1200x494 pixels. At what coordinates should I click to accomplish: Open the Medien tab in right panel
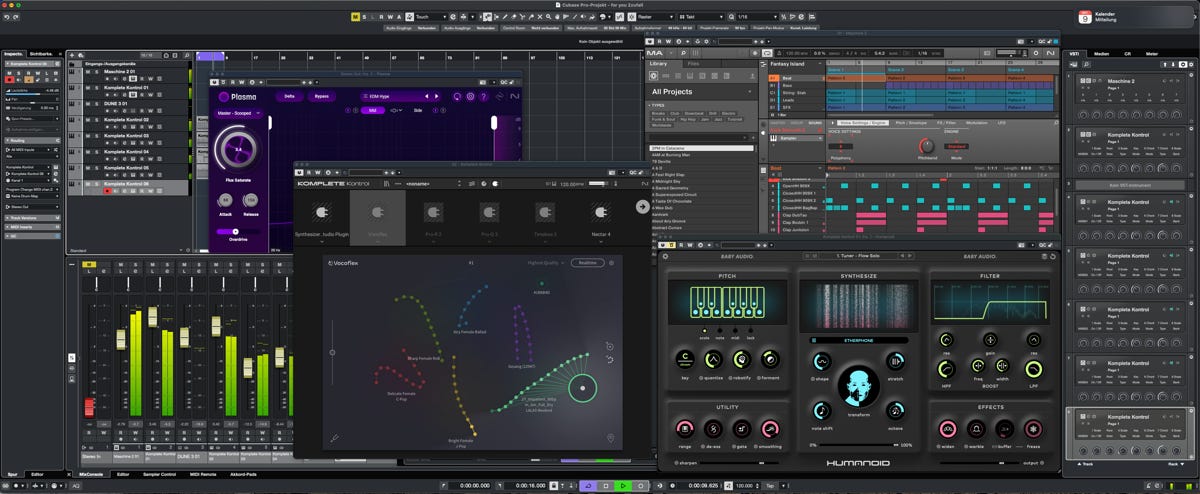coord(1100,53)
